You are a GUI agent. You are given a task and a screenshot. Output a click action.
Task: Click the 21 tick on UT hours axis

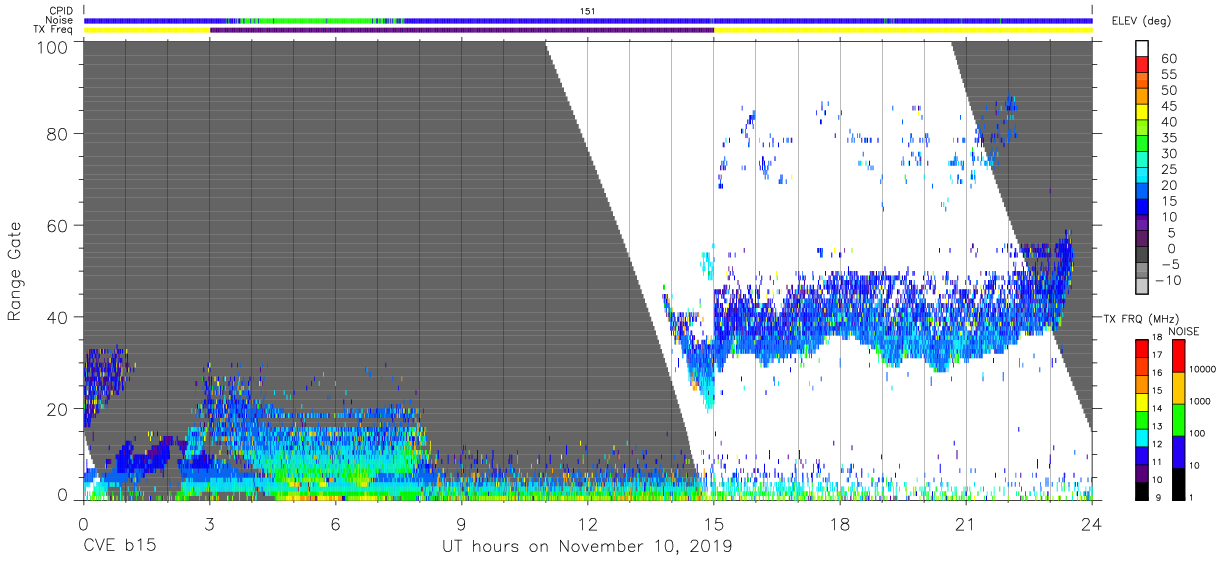click(966, 523)
